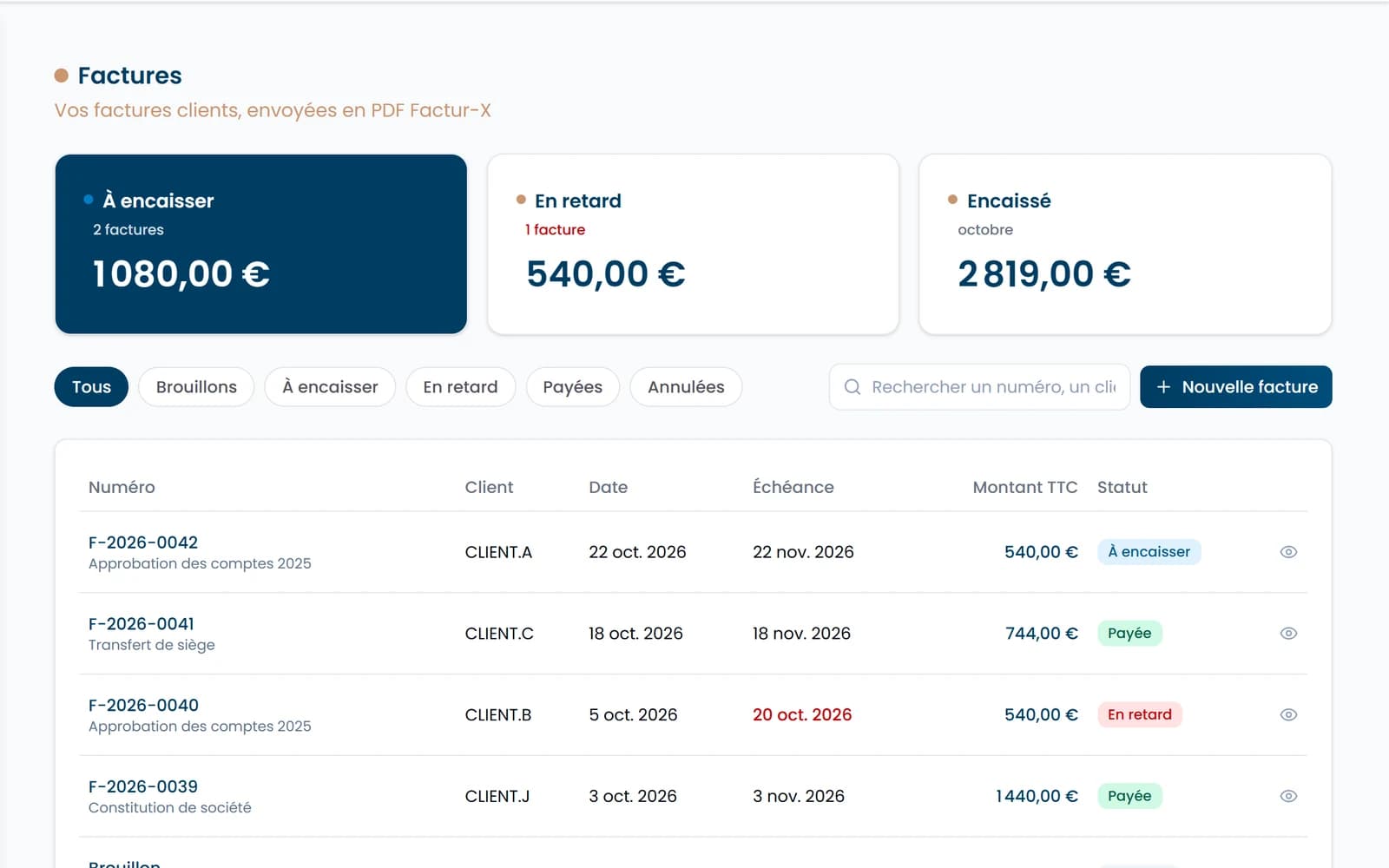The image size is (1389, 868).
Task: Open the En retard summary card
Action: (693, 244)
